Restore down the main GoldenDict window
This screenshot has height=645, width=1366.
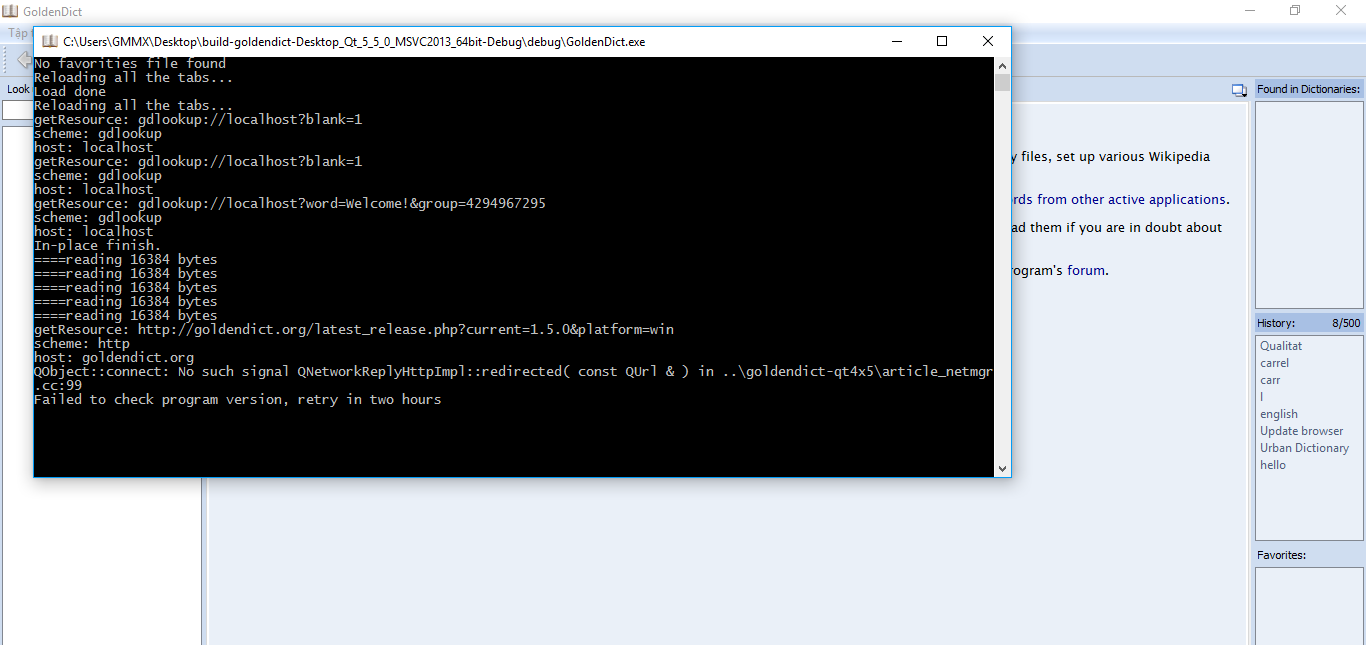pyautogui.click(x=1295, y=10)
